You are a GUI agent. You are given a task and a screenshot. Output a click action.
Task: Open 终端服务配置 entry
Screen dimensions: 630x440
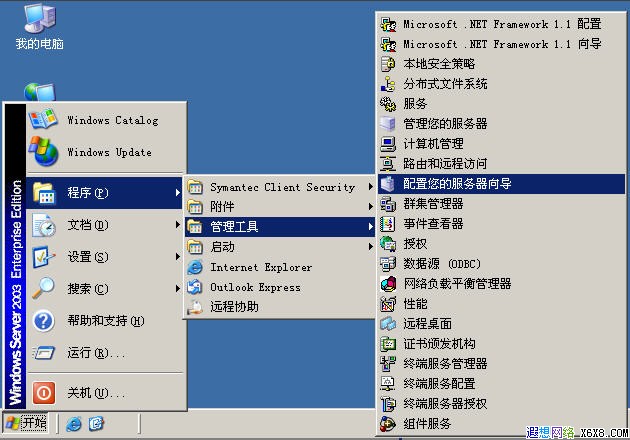click(501, 383)
